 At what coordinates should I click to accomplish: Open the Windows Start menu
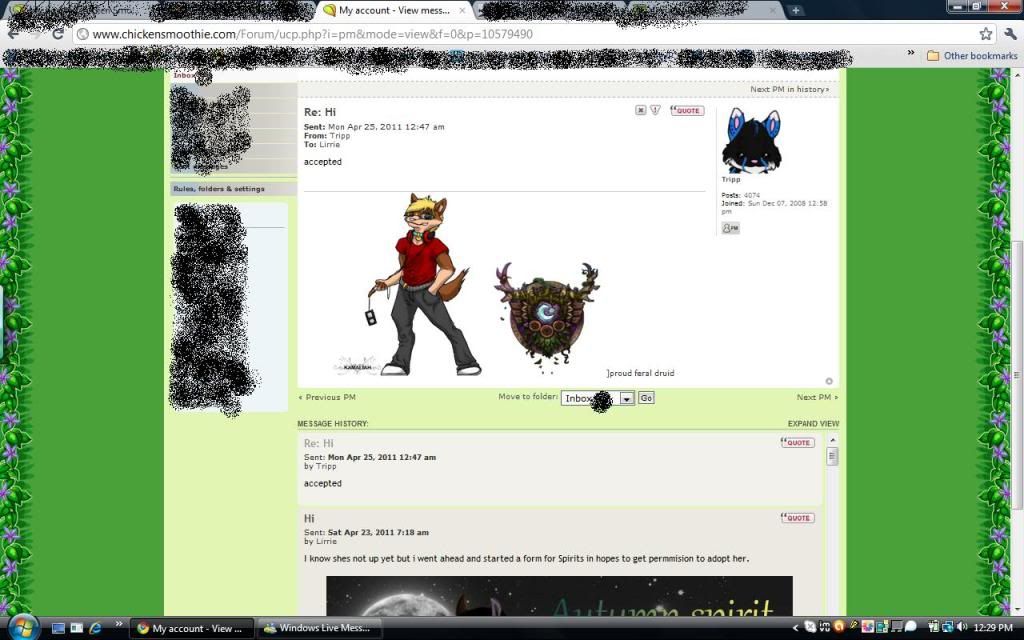pos(23,628)
